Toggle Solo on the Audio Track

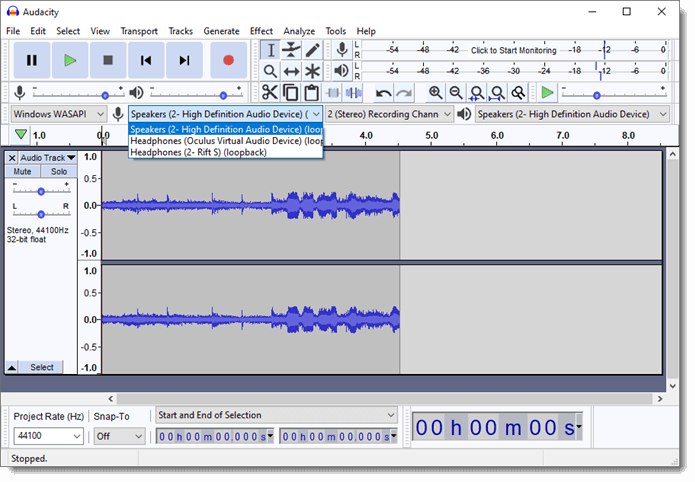pyautogui.click(x=59, y=172)
